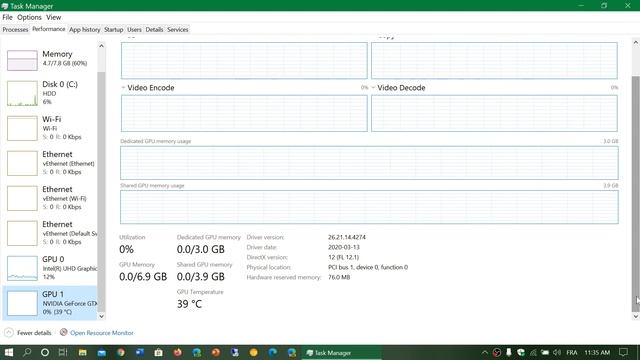Open taskbar Search magnifier
Screen dimensions: 640x360
(27, 352)
